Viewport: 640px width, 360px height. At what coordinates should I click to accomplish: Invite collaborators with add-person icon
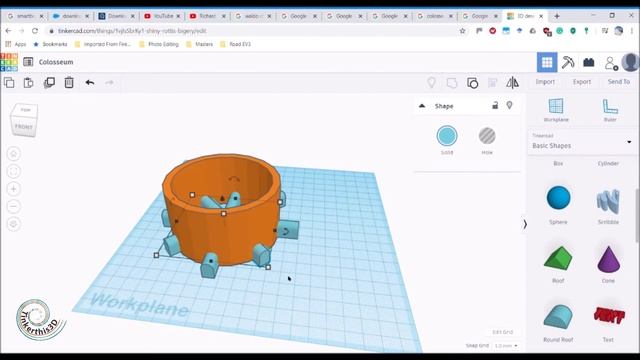click(611, 63)
